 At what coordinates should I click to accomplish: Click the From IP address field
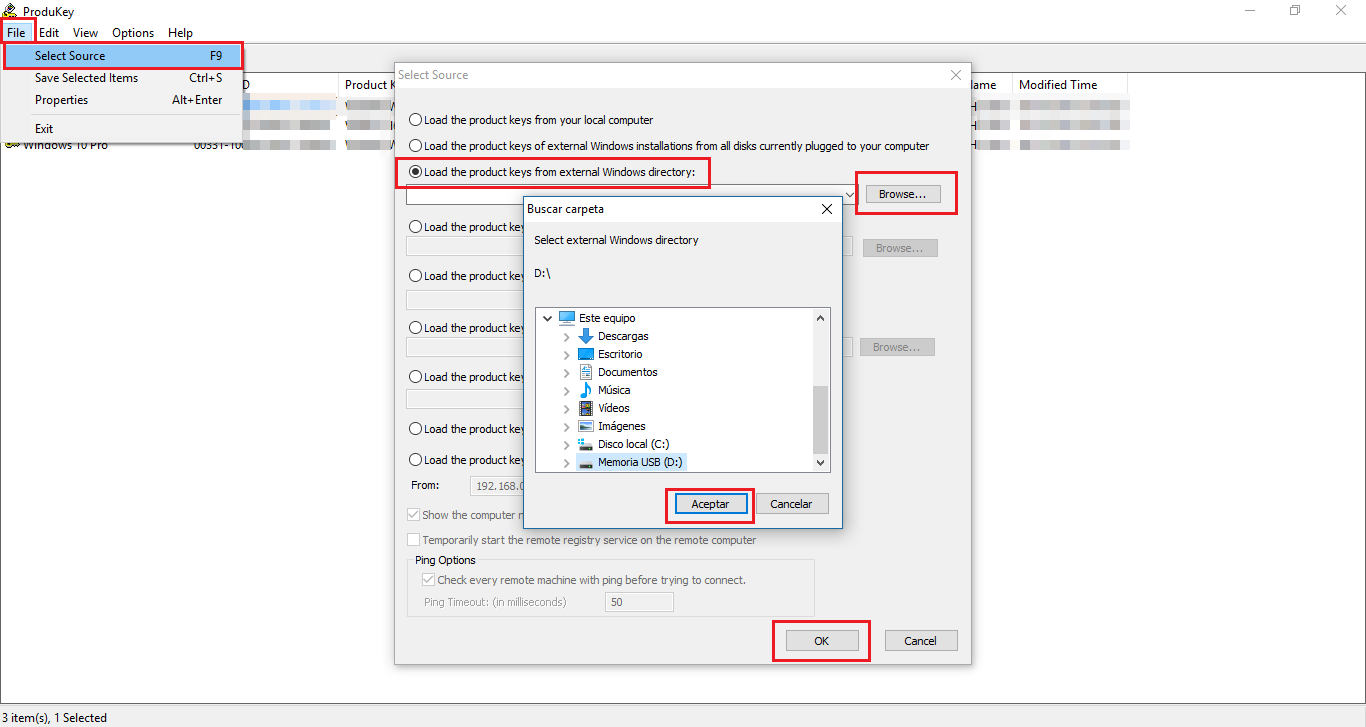(x=497, y=485)
